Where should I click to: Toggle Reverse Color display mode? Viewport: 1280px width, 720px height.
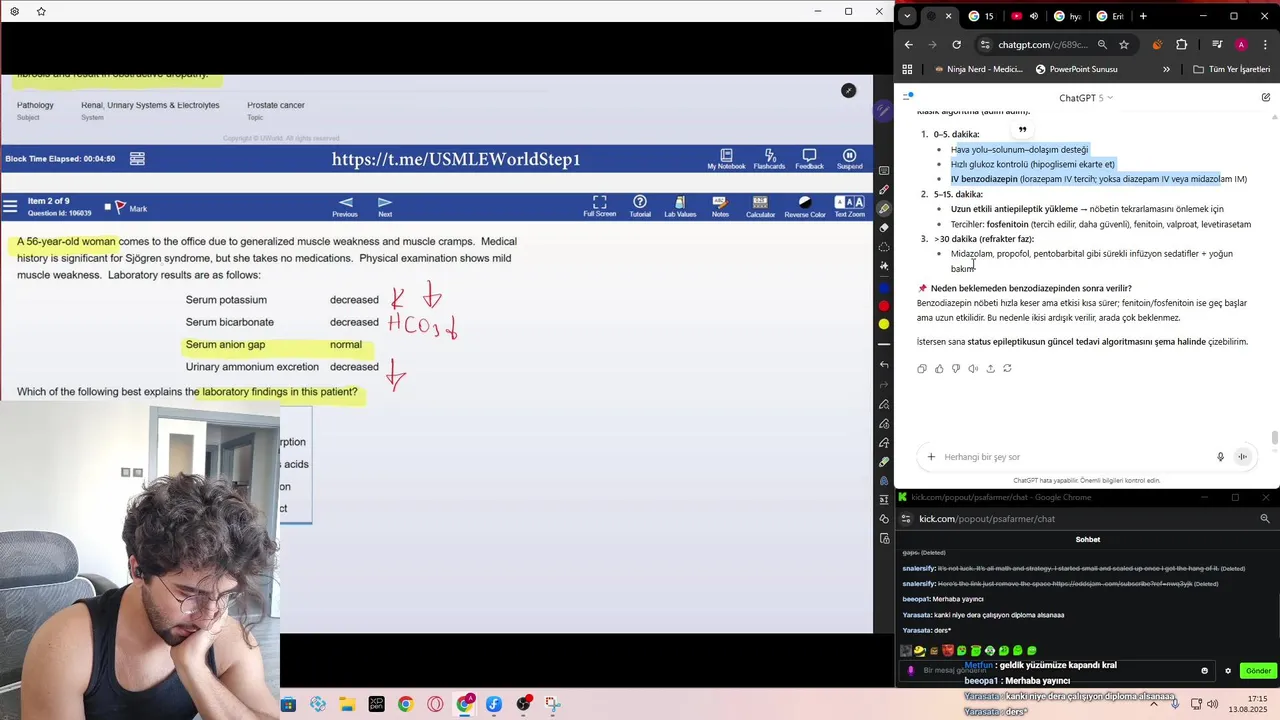pyautogui.click(x=805, y=207)
